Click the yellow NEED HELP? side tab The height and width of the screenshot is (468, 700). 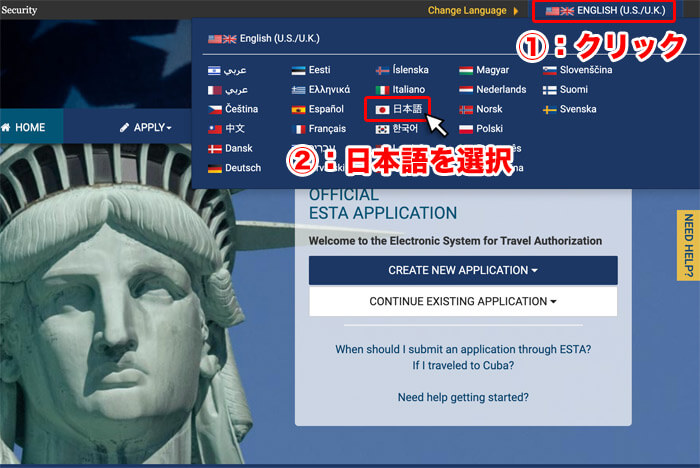[688, 245]
